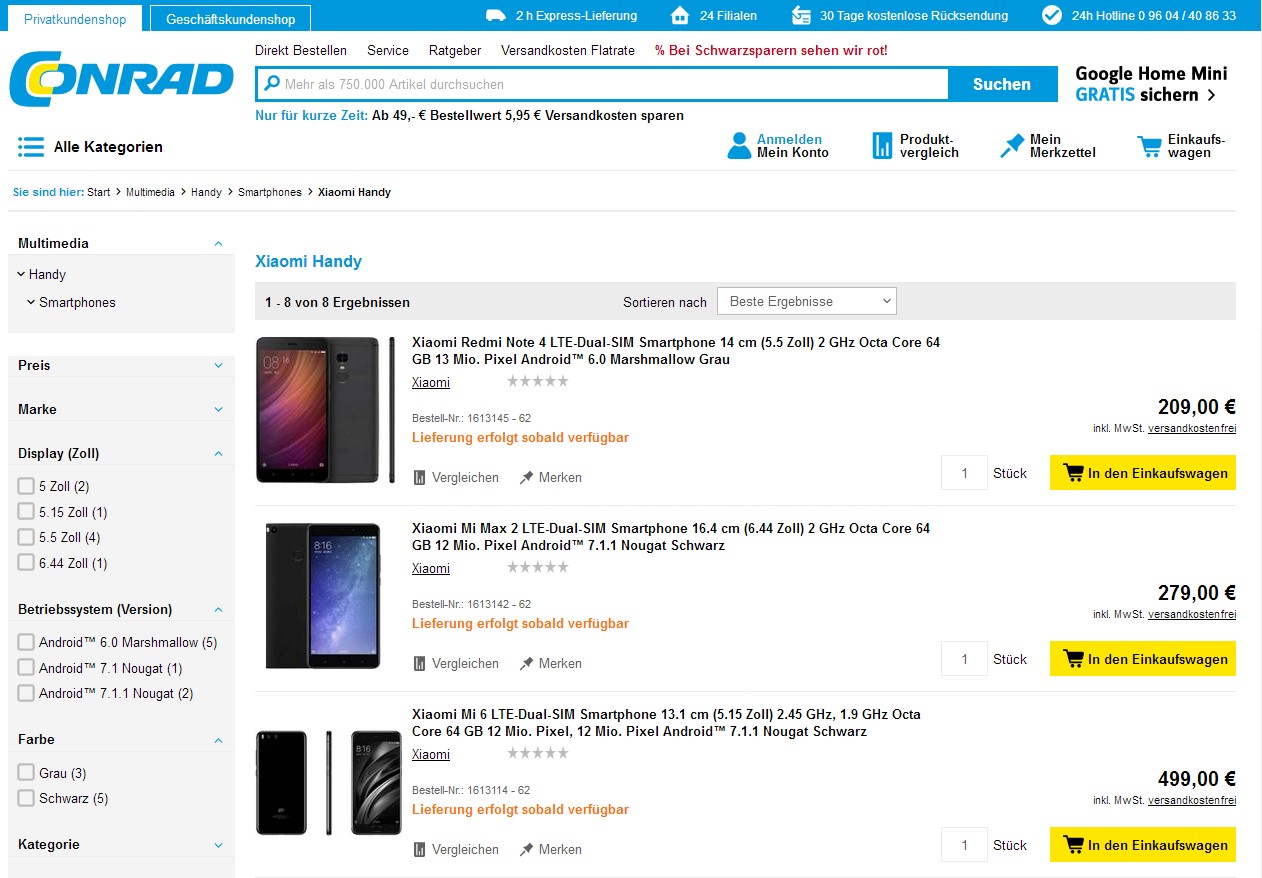Click Multimedia in the breadcrumb
This screenshot has width=1262, height=878.
[150, 192]
